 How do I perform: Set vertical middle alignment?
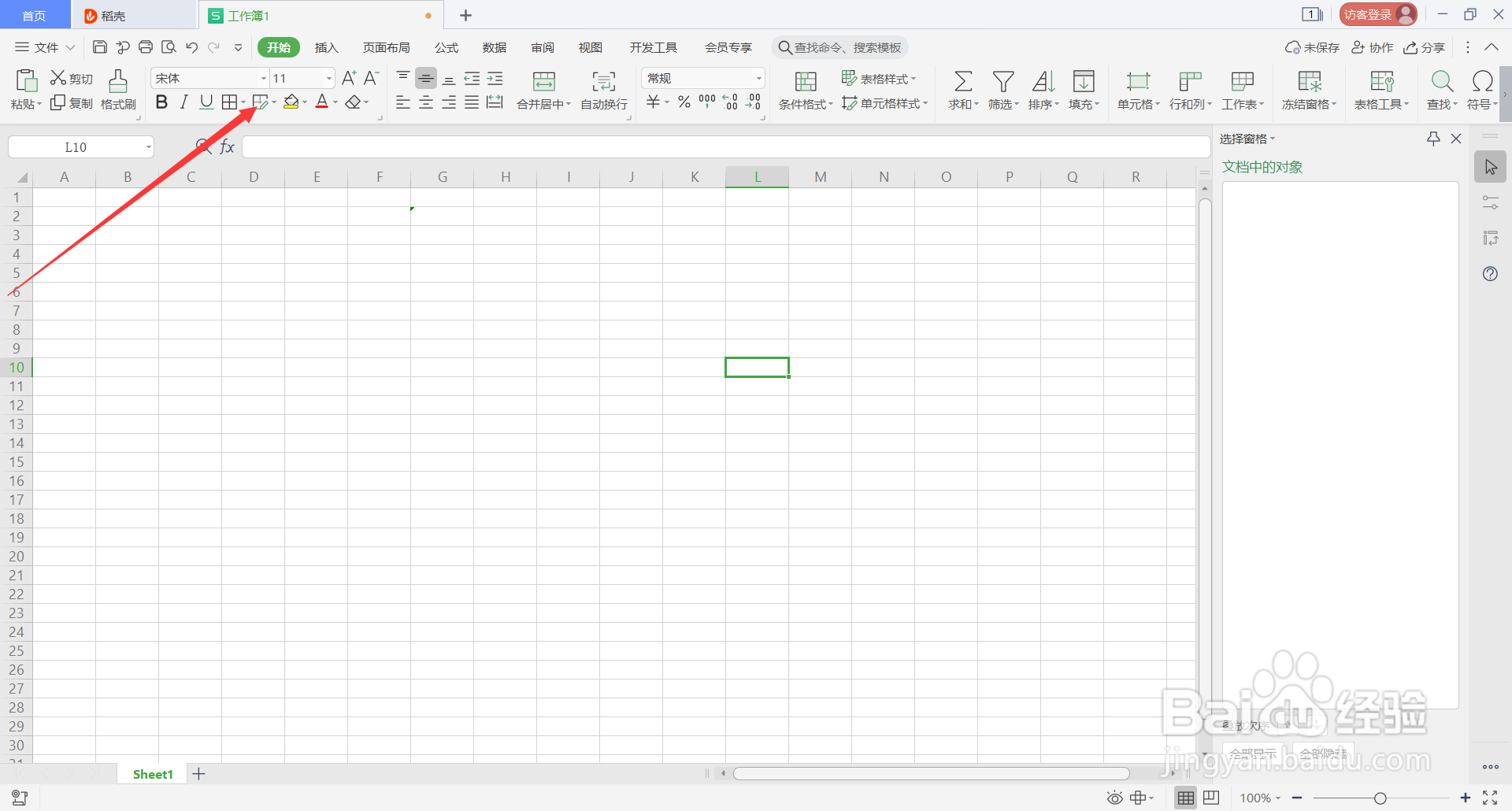click(x=426, y=78)
